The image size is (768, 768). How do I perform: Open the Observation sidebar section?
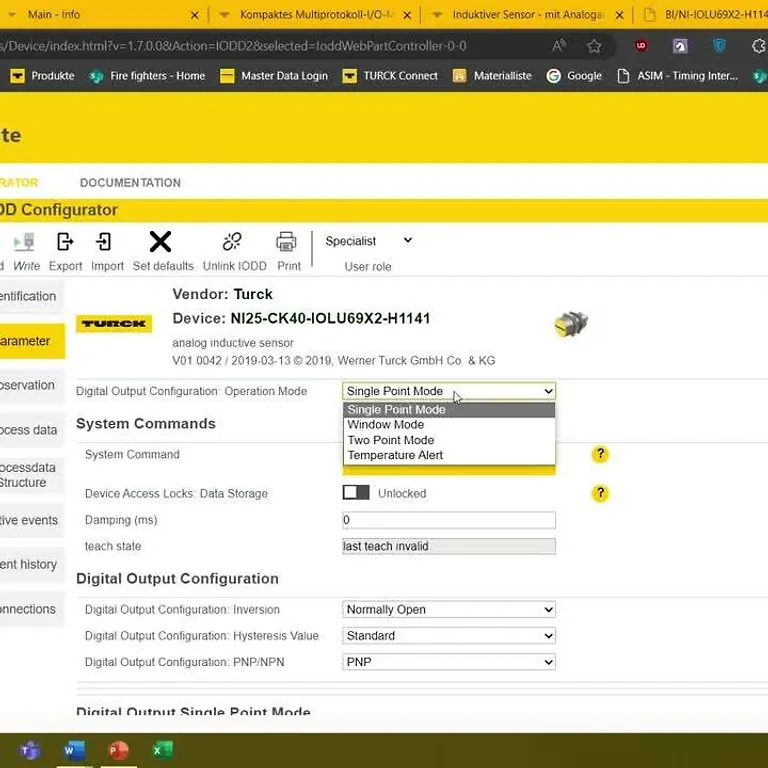coord(32,385)
